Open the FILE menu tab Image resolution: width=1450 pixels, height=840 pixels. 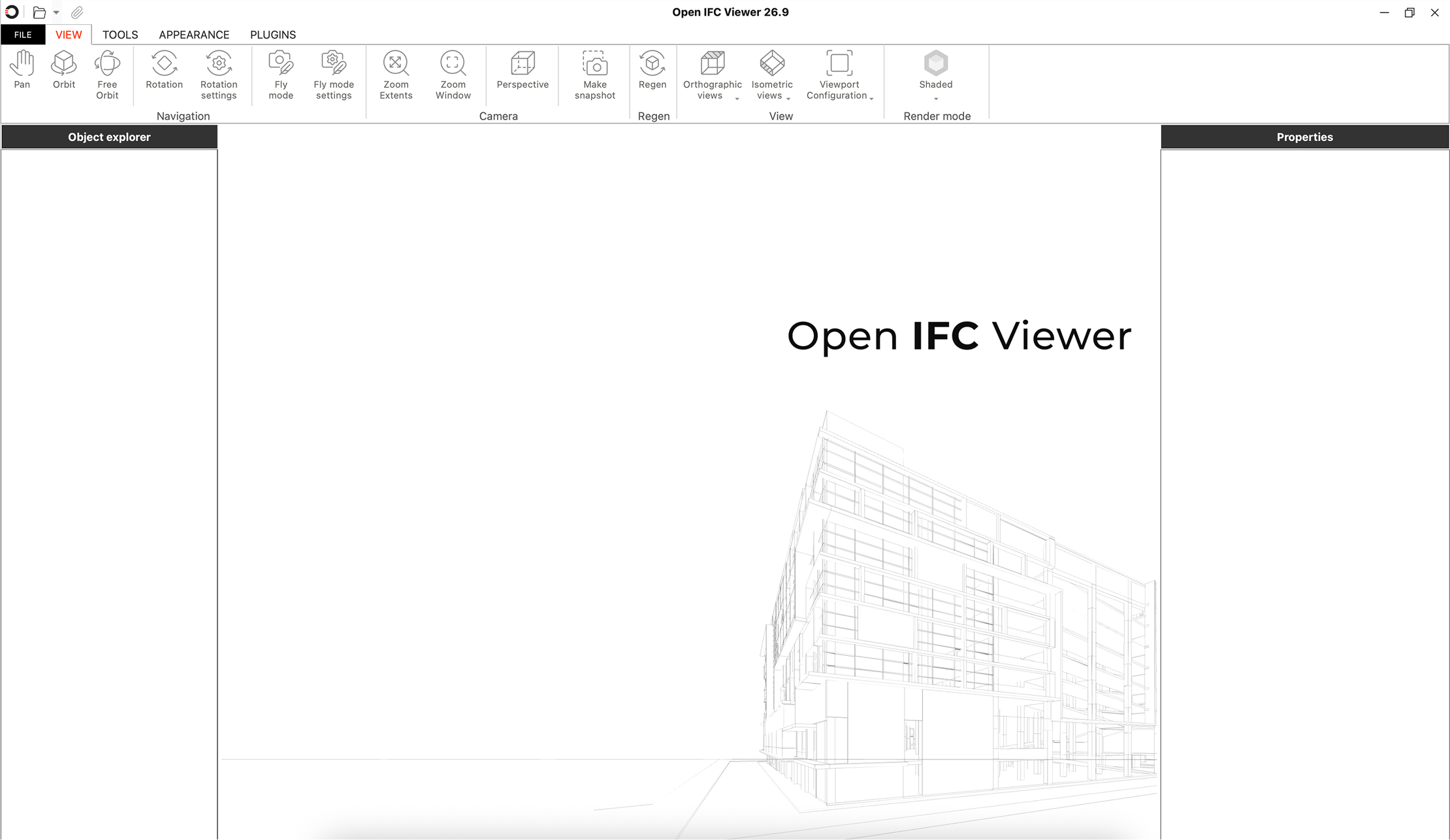[23, 35]
